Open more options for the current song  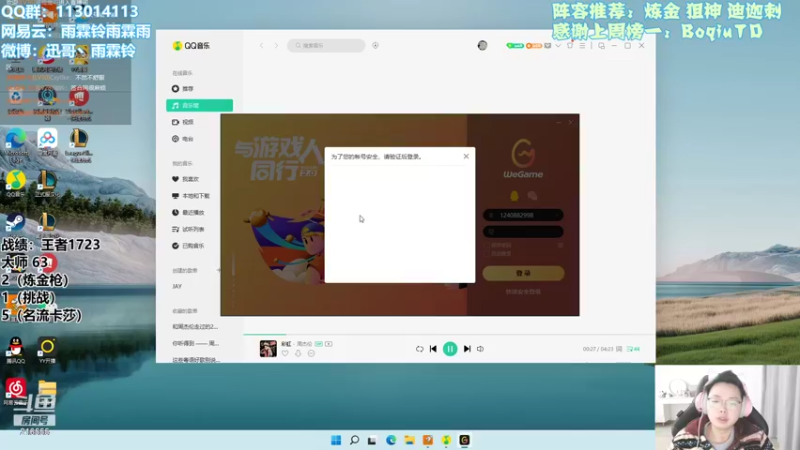[x=311, y=353]
